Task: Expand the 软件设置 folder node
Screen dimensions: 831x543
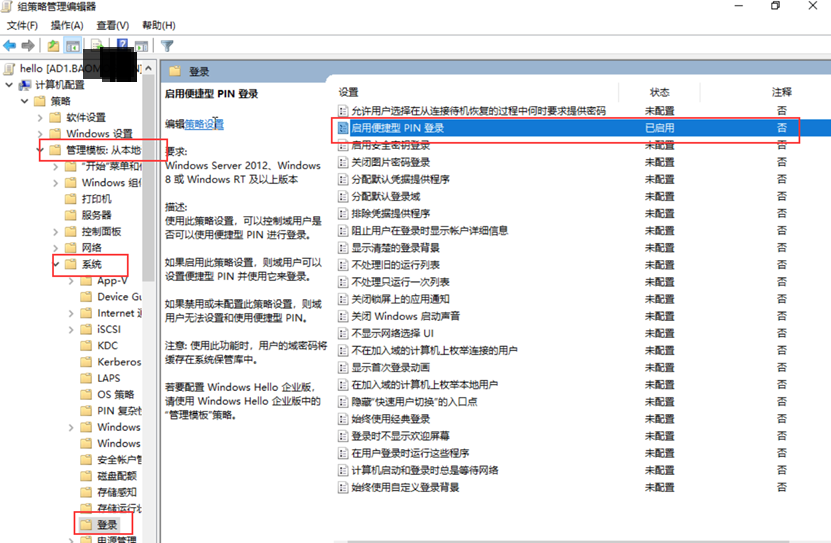Action: (x=41, y=118)
